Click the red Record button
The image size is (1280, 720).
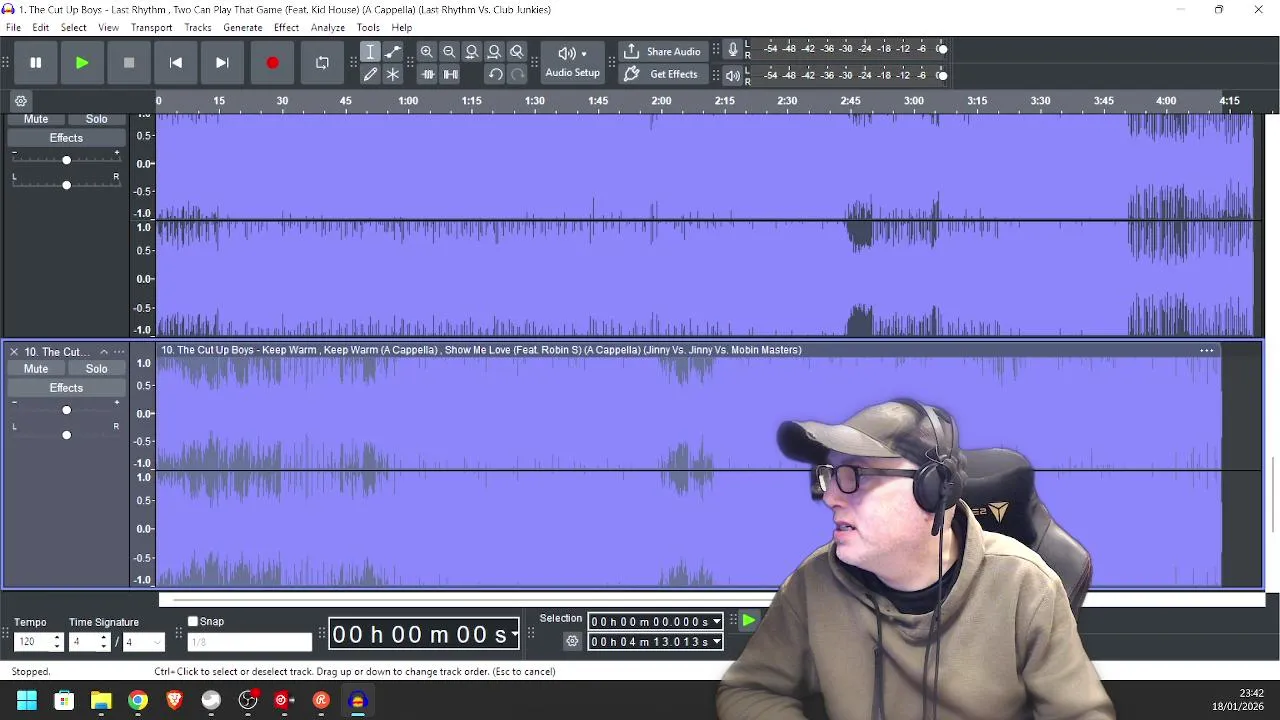click(x=272, y=63)
